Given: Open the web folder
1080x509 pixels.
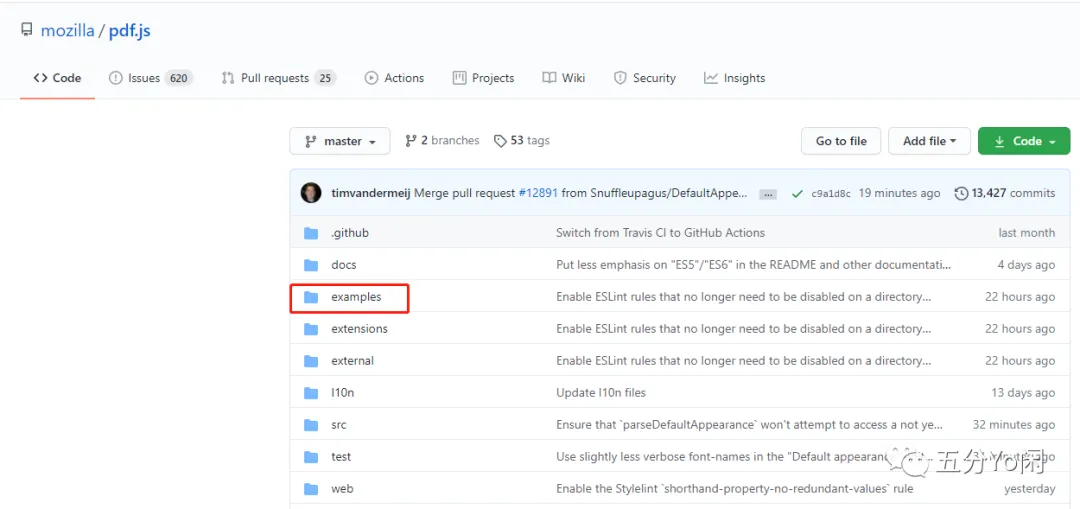Looking at the screenshot, I should coord(342,489).
